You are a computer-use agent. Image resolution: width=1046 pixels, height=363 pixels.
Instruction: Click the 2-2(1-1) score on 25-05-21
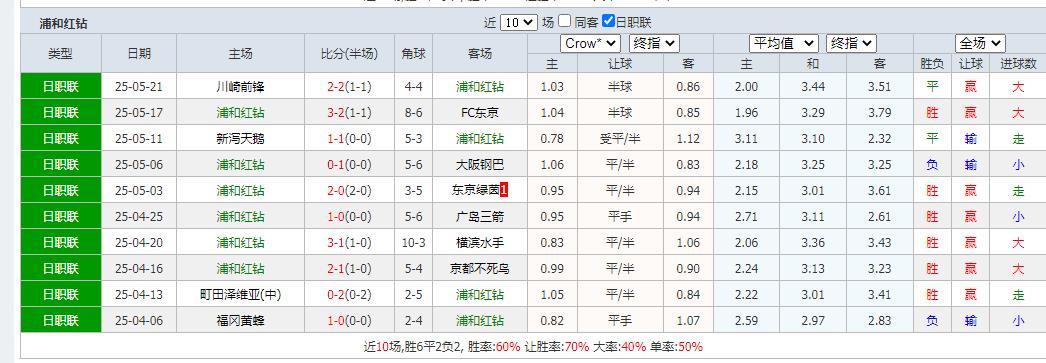click(x=349, y=87)
